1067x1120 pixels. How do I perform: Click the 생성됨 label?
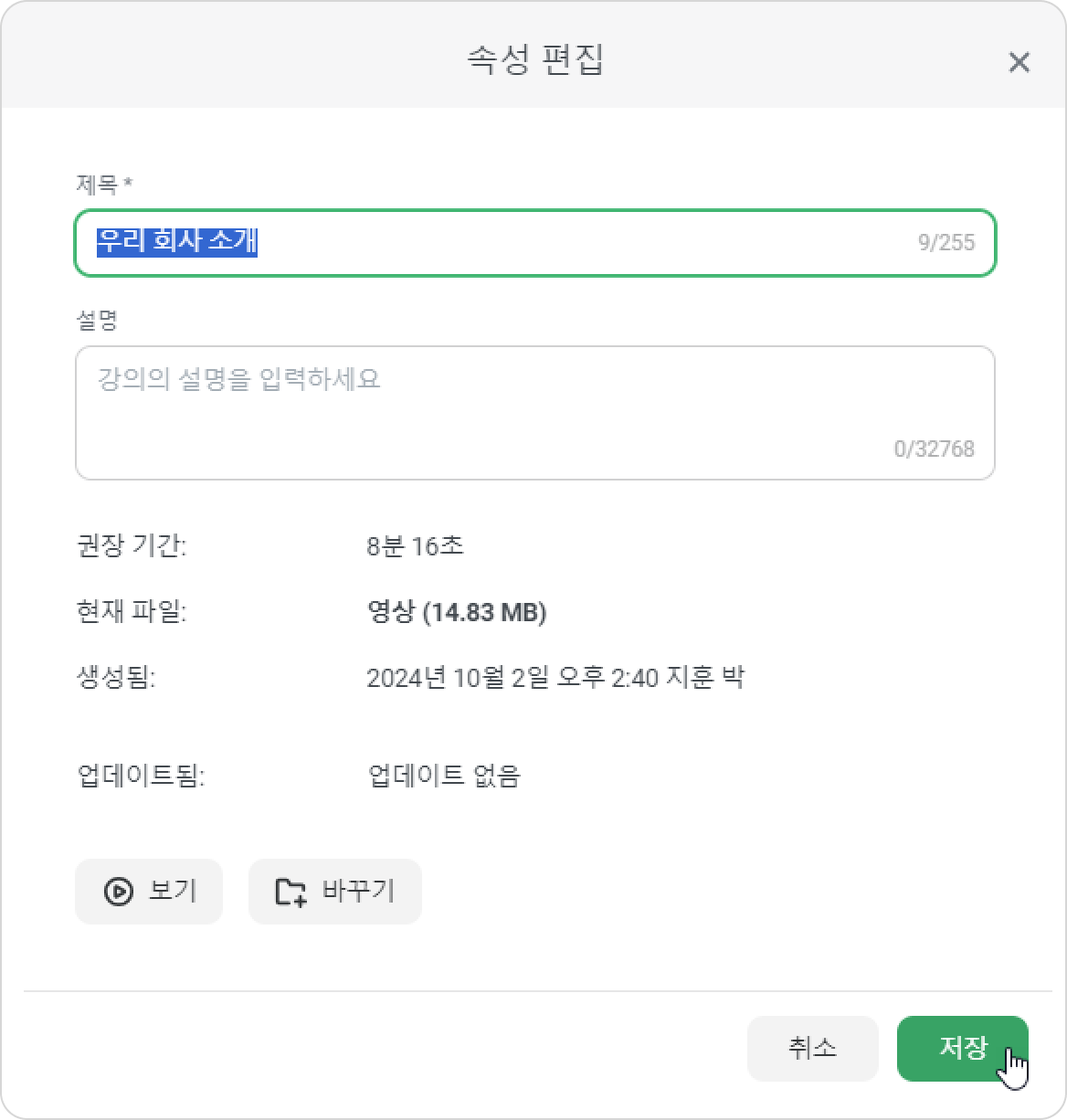[116, 678]
